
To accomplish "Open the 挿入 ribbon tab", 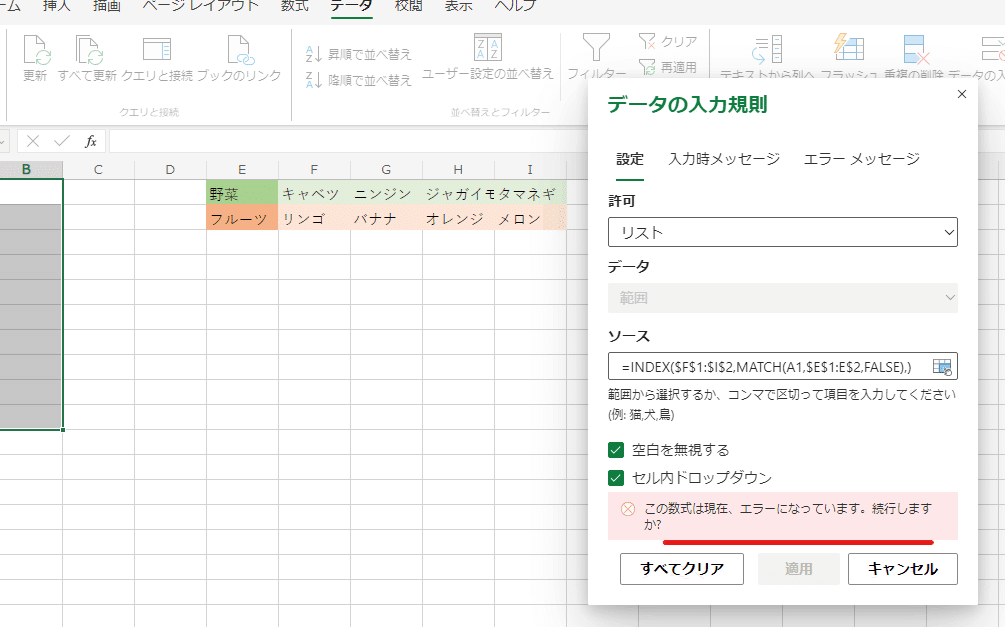I will pyautogui.click(x=56, y=6).
